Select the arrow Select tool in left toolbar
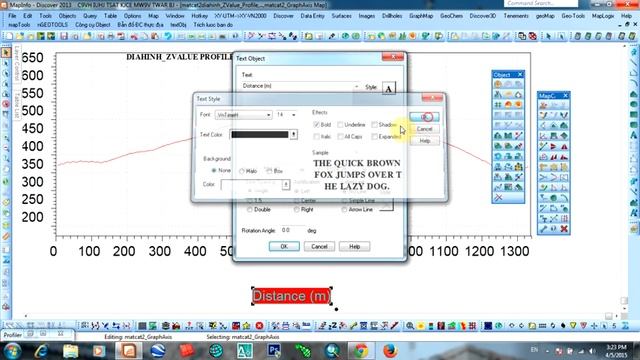Screen dimensions: 640x360 pos(6,53)
